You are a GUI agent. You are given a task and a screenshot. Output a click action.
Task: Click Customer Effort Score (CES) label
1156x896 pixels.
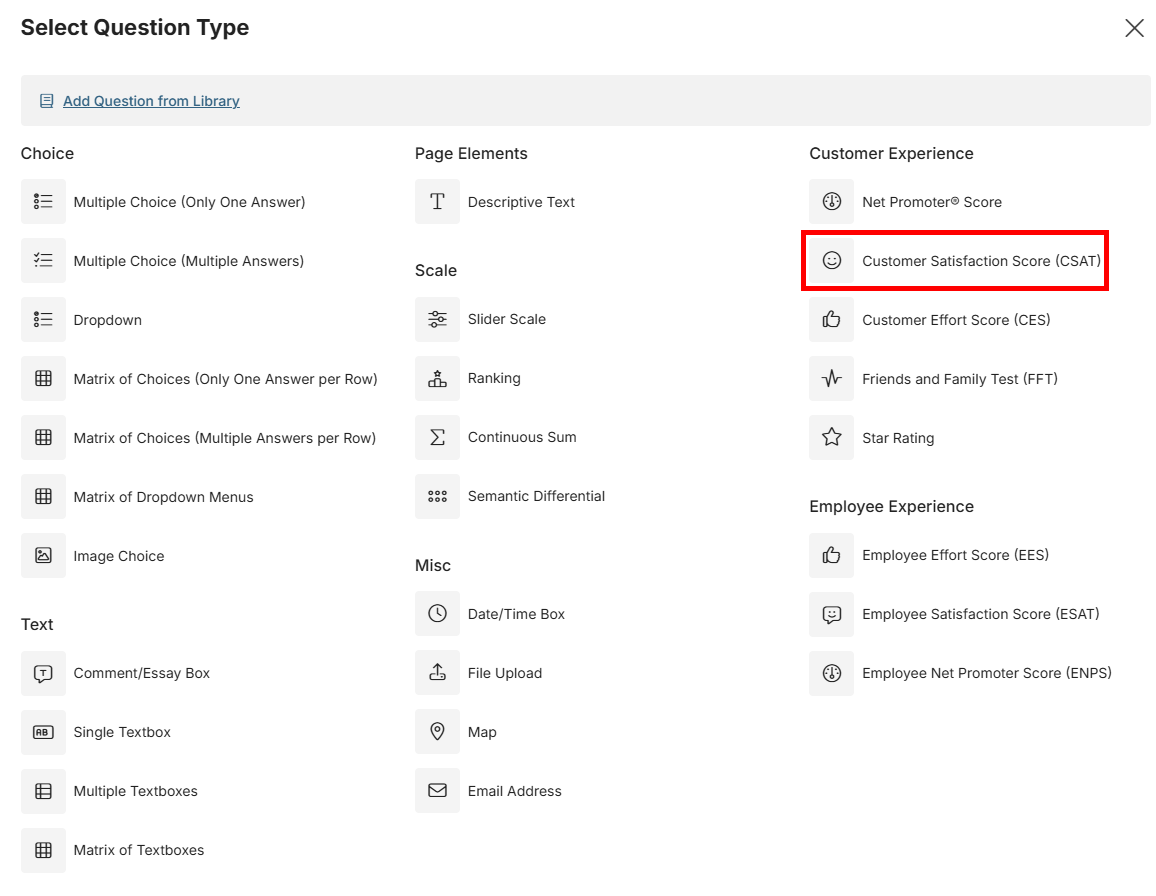tap(956, 320)
